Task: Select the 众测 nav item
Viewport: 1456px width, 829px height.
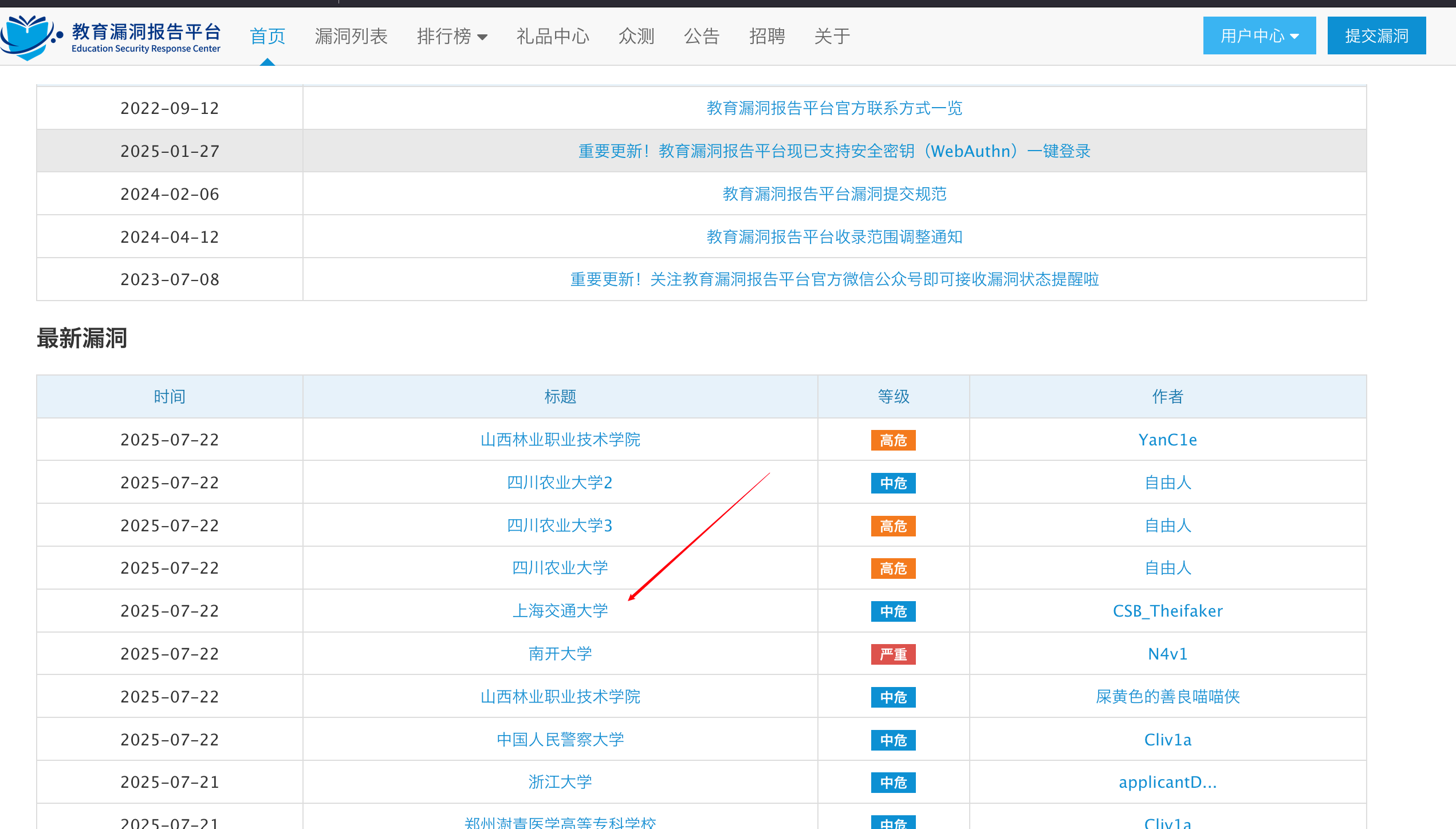Action: tap(636, 37)
